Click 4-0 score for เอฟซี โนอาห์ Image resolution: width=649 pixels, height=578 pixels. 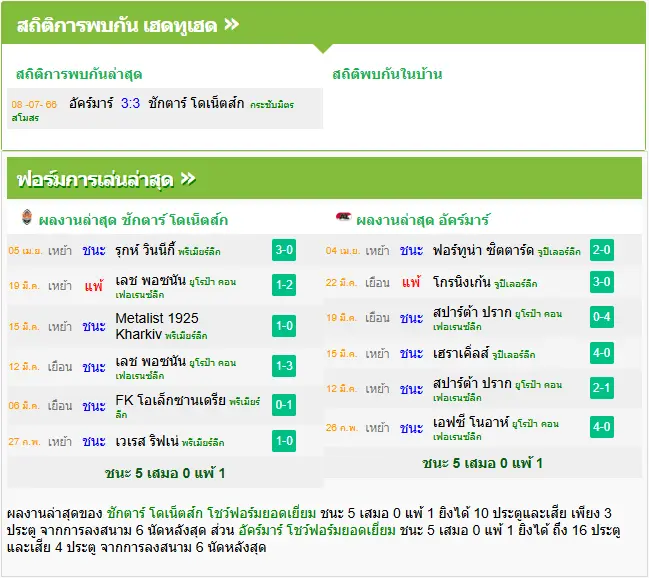(602, 427)
